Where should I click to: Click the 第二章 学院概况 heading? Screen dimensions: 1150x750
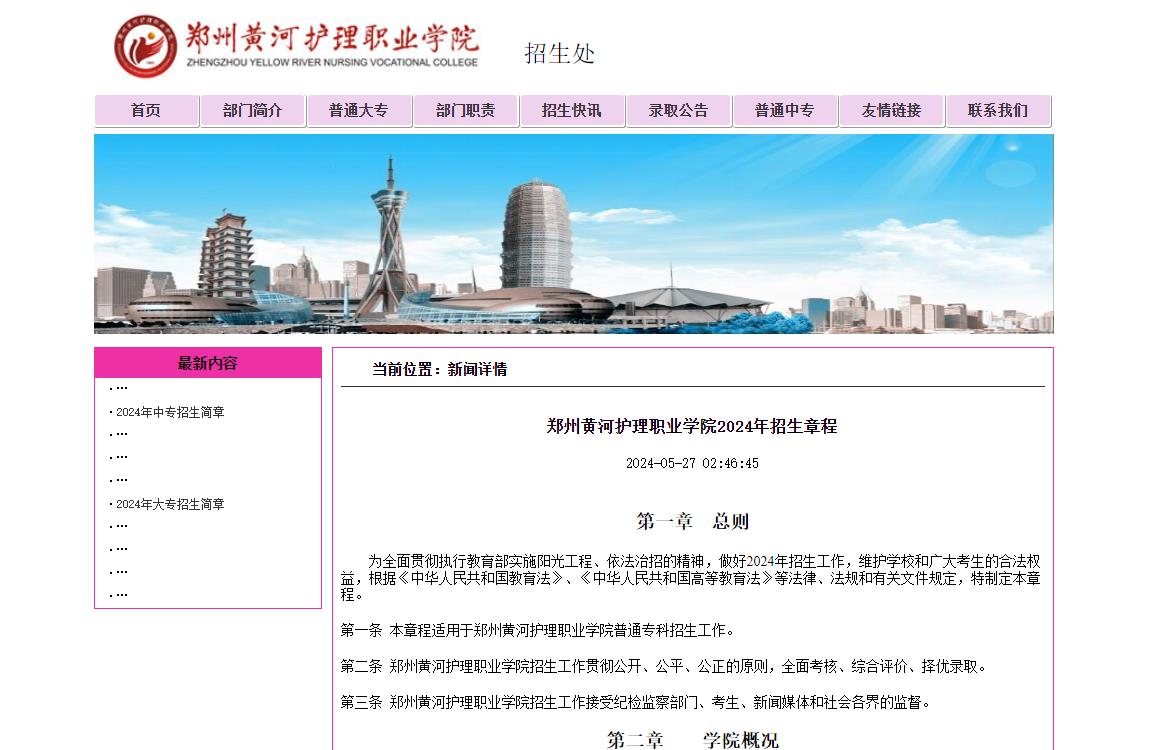[x=692, y=740]
